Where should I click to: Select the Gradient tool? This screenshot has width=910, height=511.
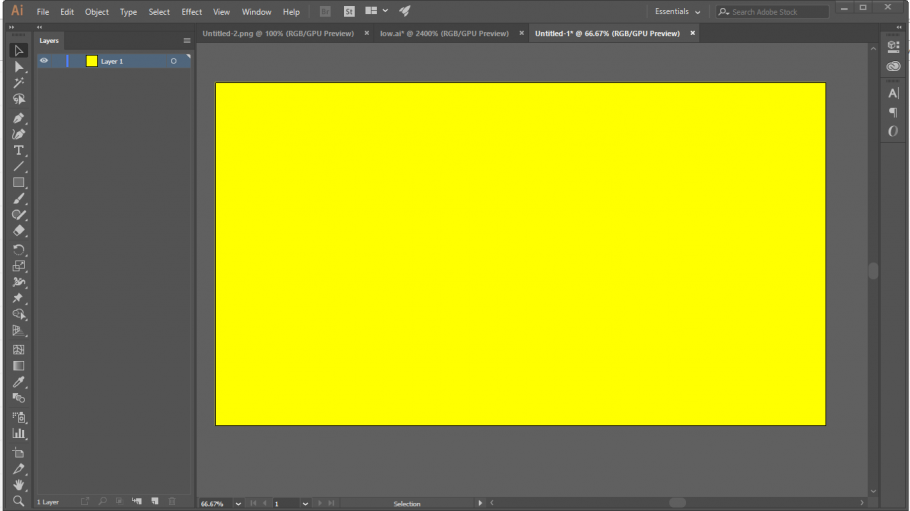coord(19,366)
